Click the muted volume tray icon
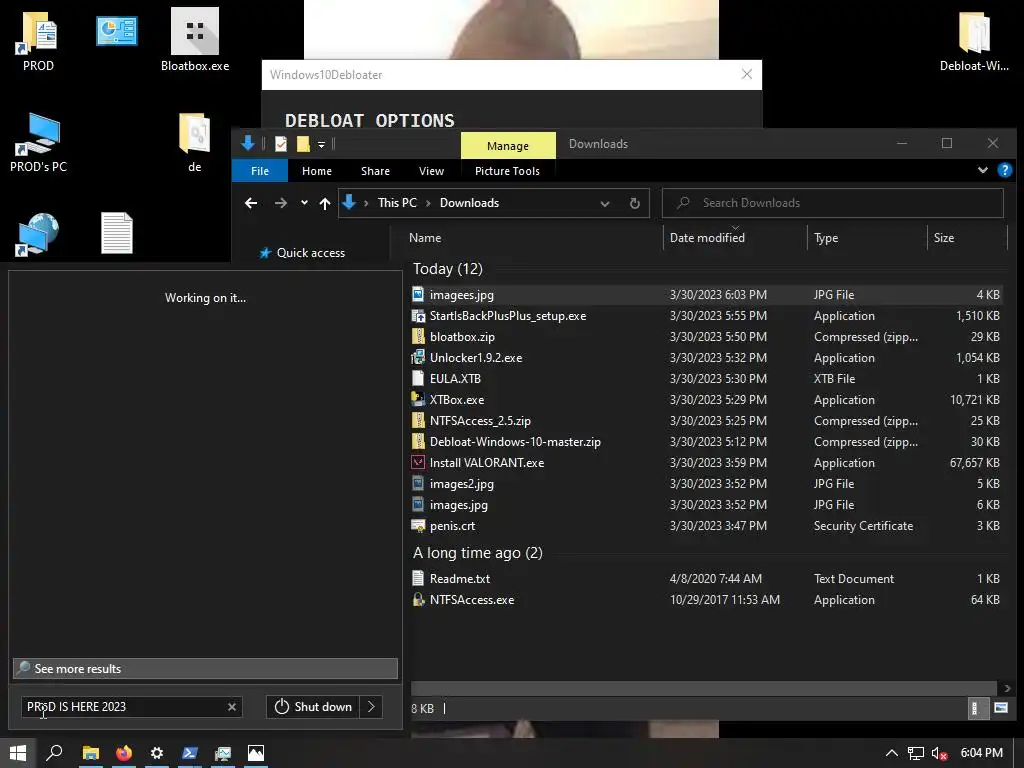The width and height of the screenshot is (1024, 768). click(939, 754)
